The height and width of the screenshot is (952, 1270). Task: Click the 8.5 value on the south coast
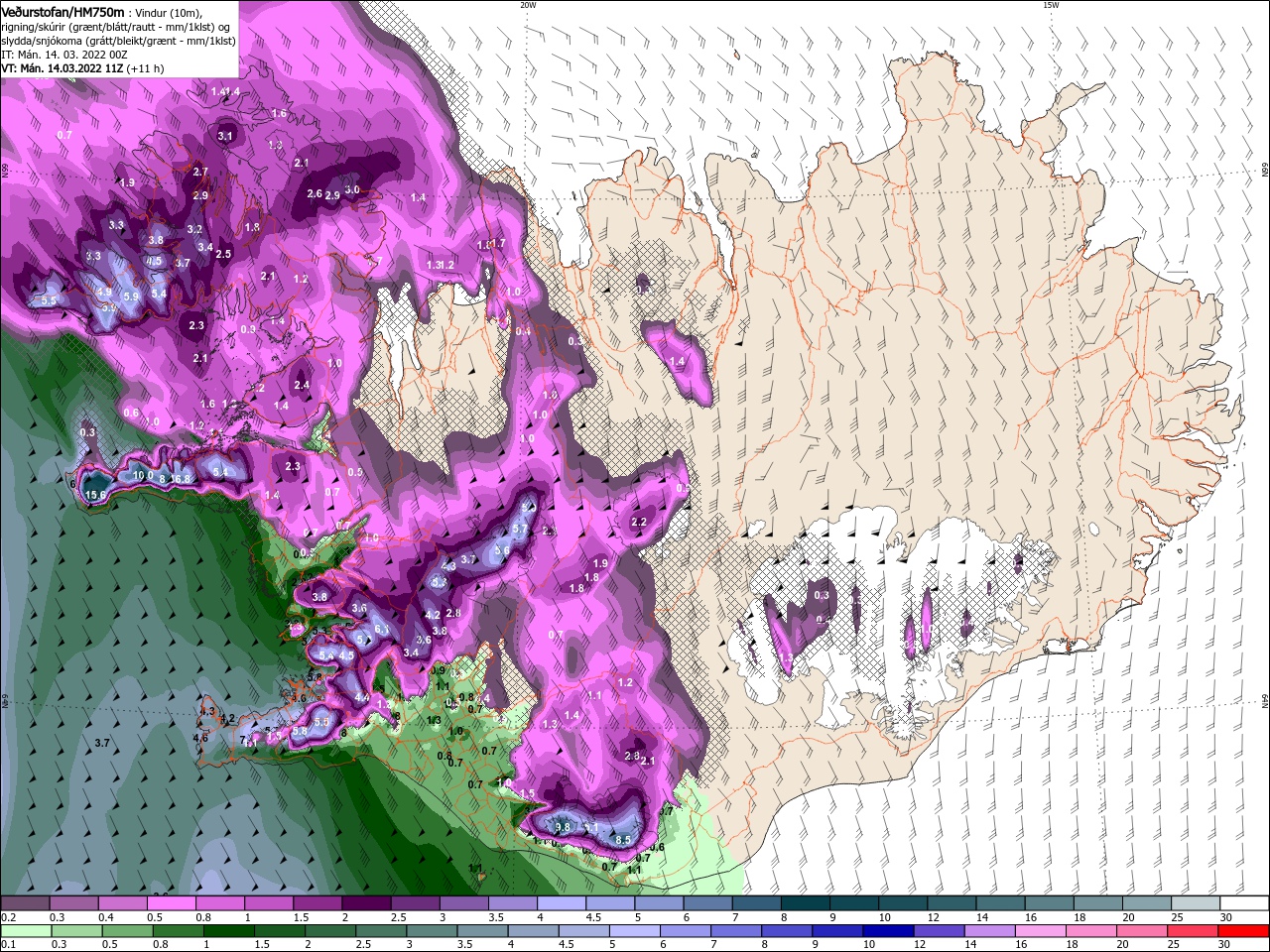[x=623, y=840]
